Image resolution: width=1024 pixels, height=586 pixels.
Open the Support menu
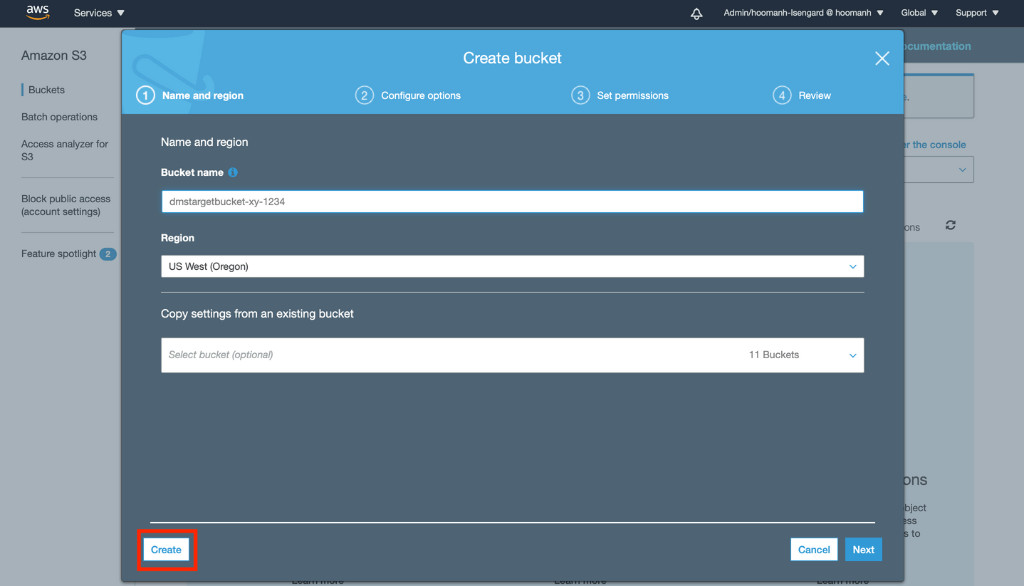click(x=976, y=13)
